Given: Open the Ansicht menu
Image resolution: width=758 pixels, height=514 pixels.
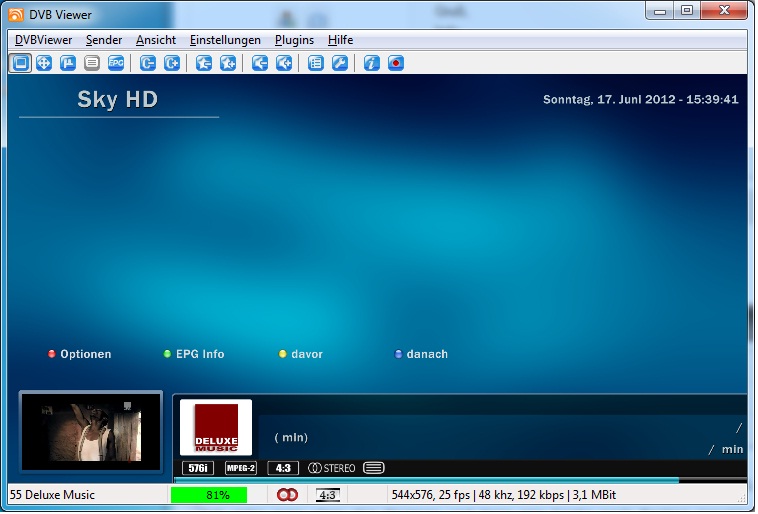Looking at the screenshot, I should pyautogui.click(x=156, y=40).
